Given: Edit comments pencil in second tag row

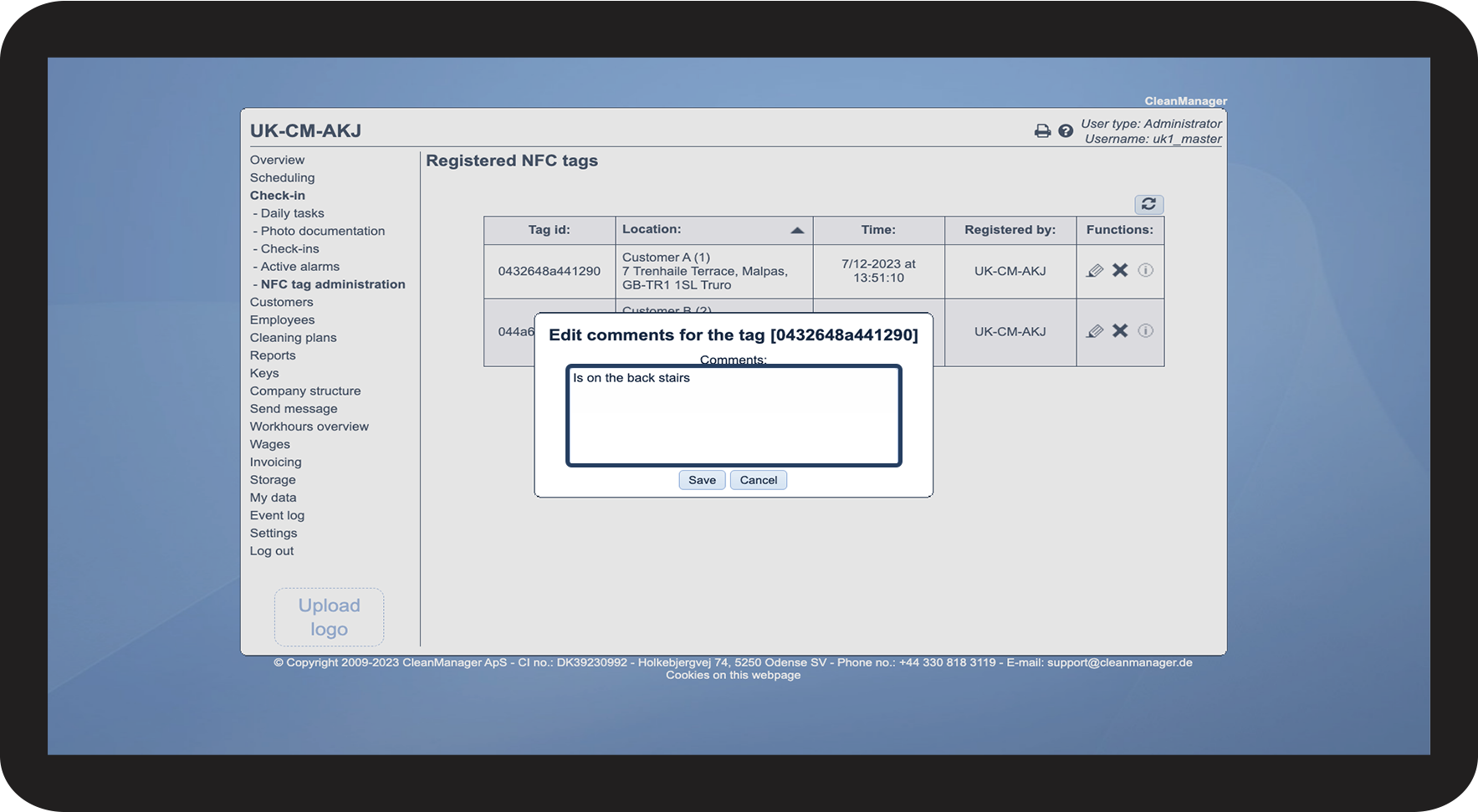Looking at the screenshot, I should pos(1095,331).
